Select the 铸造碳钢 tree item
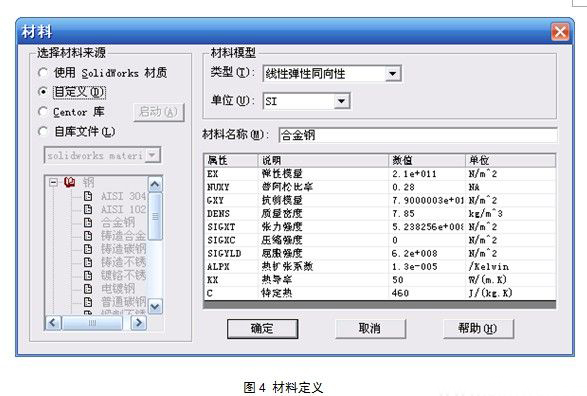Viewport: 587px width, 396px height. click(123, 249)
